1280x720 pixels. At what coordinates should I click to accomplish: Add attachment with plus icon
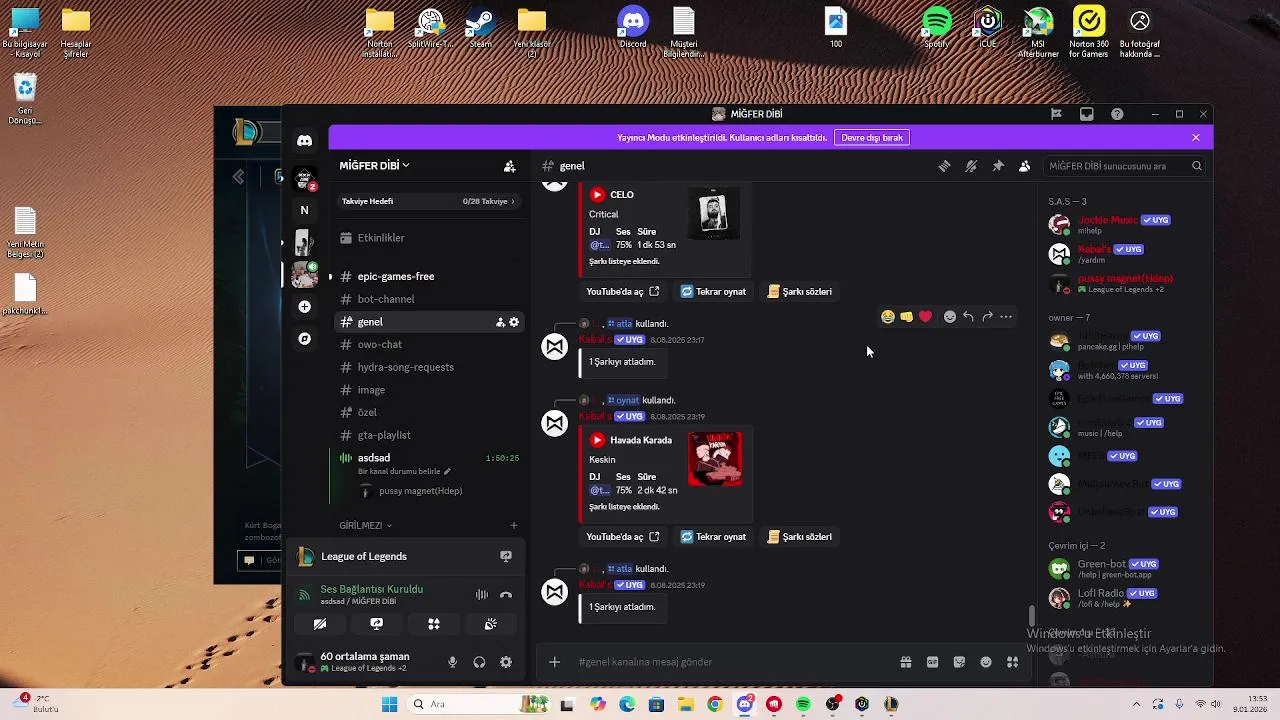[554, 662]
